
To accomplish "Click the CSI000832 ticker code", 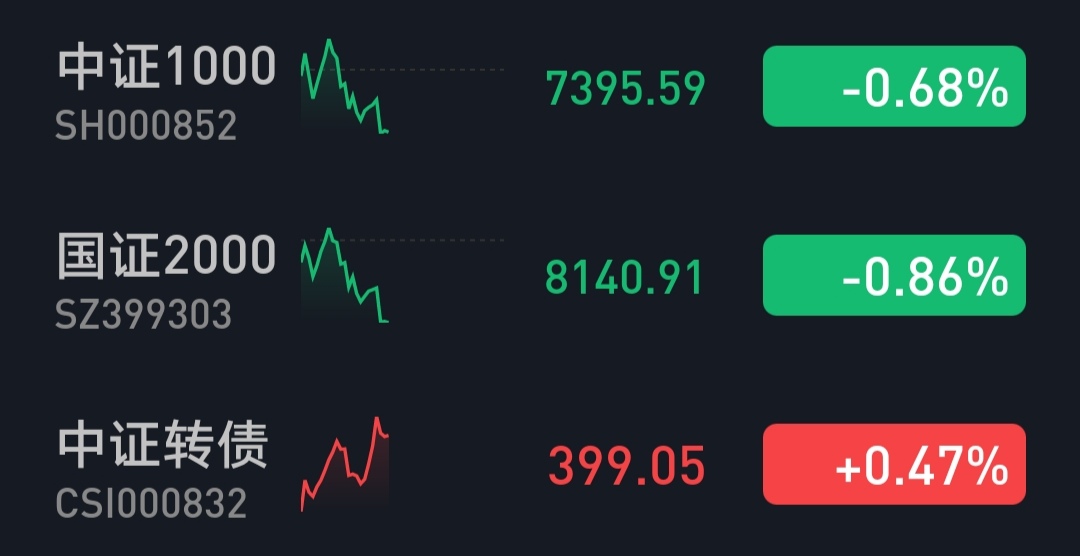I will pyautogui.click(x=151, y=504).
